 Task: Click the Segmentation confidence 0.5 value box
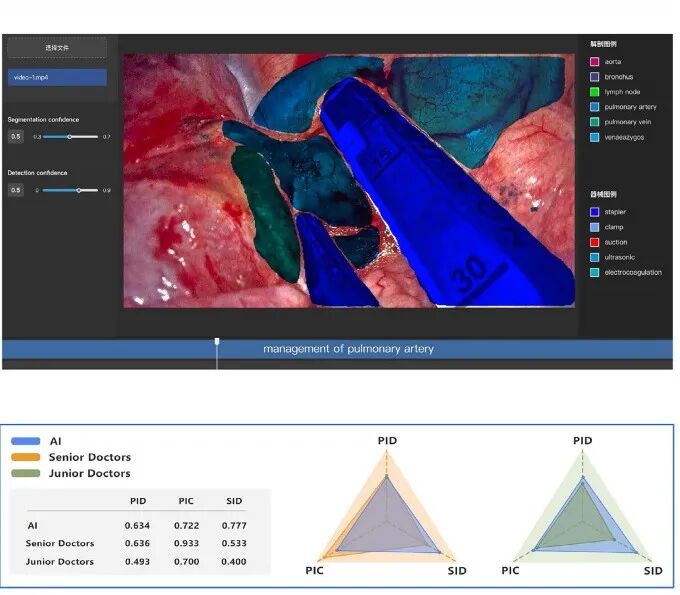coord(16,136)
